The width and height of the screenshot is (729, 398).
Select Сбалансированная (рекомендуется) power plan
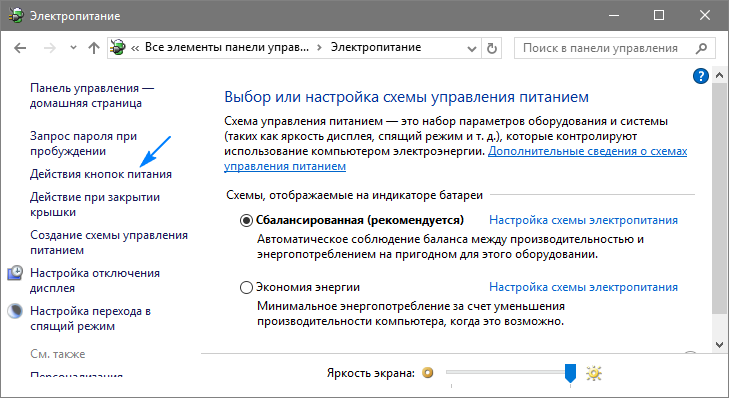246,220
